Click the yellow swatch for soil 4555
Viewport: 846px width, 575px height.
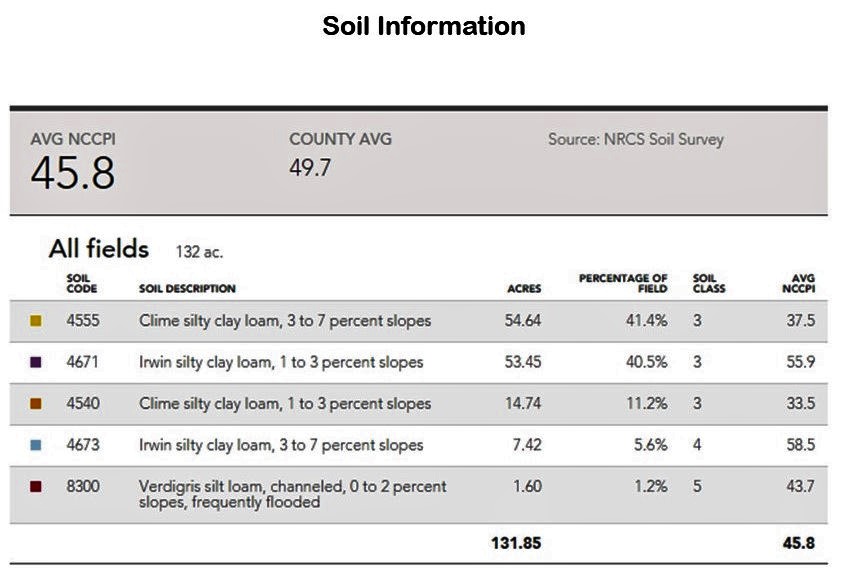pyautogui.click(x=36, y=321)
